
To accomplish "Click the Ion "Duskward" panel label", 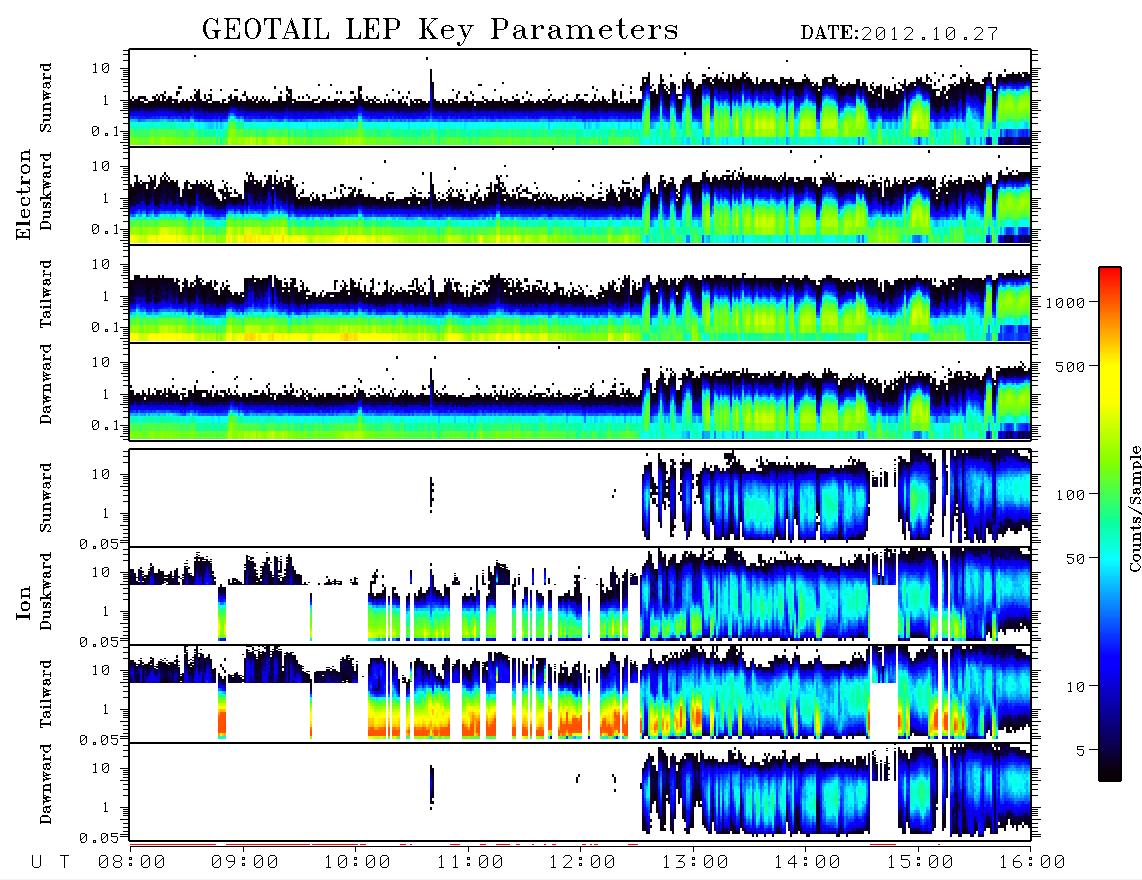I will (x=46, y=592).
